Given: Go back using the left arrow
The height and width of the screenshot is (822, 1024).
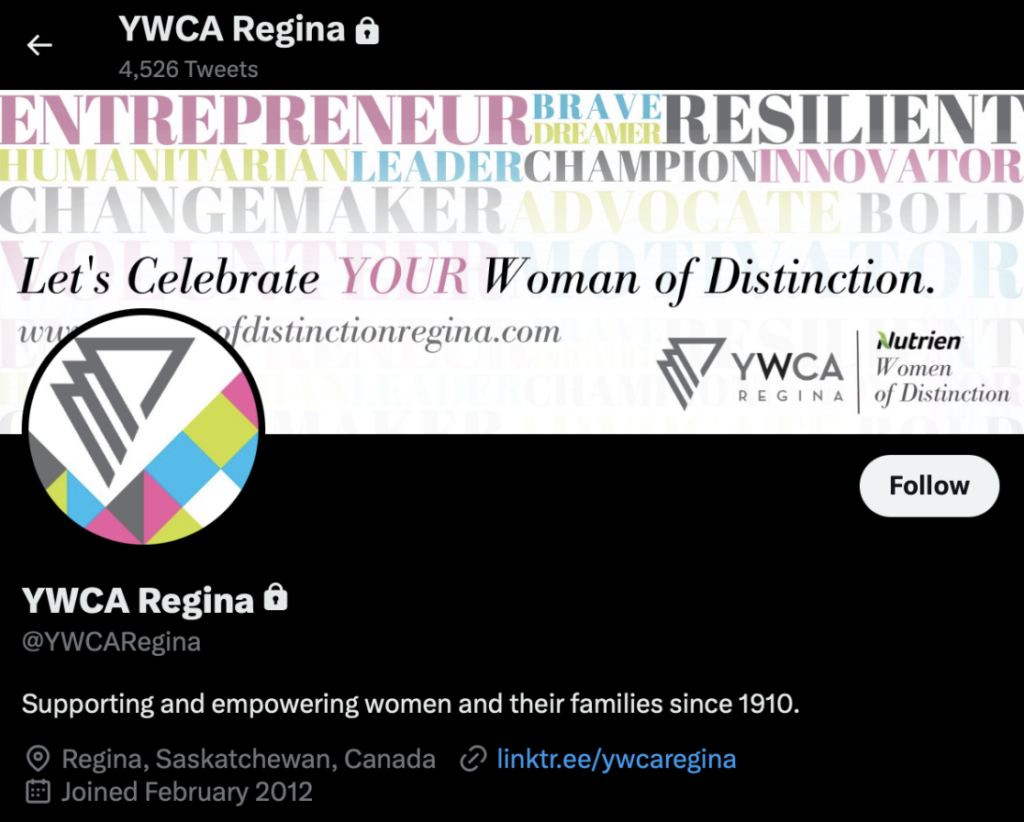Looking at the screenshot, I should point(39,45).
